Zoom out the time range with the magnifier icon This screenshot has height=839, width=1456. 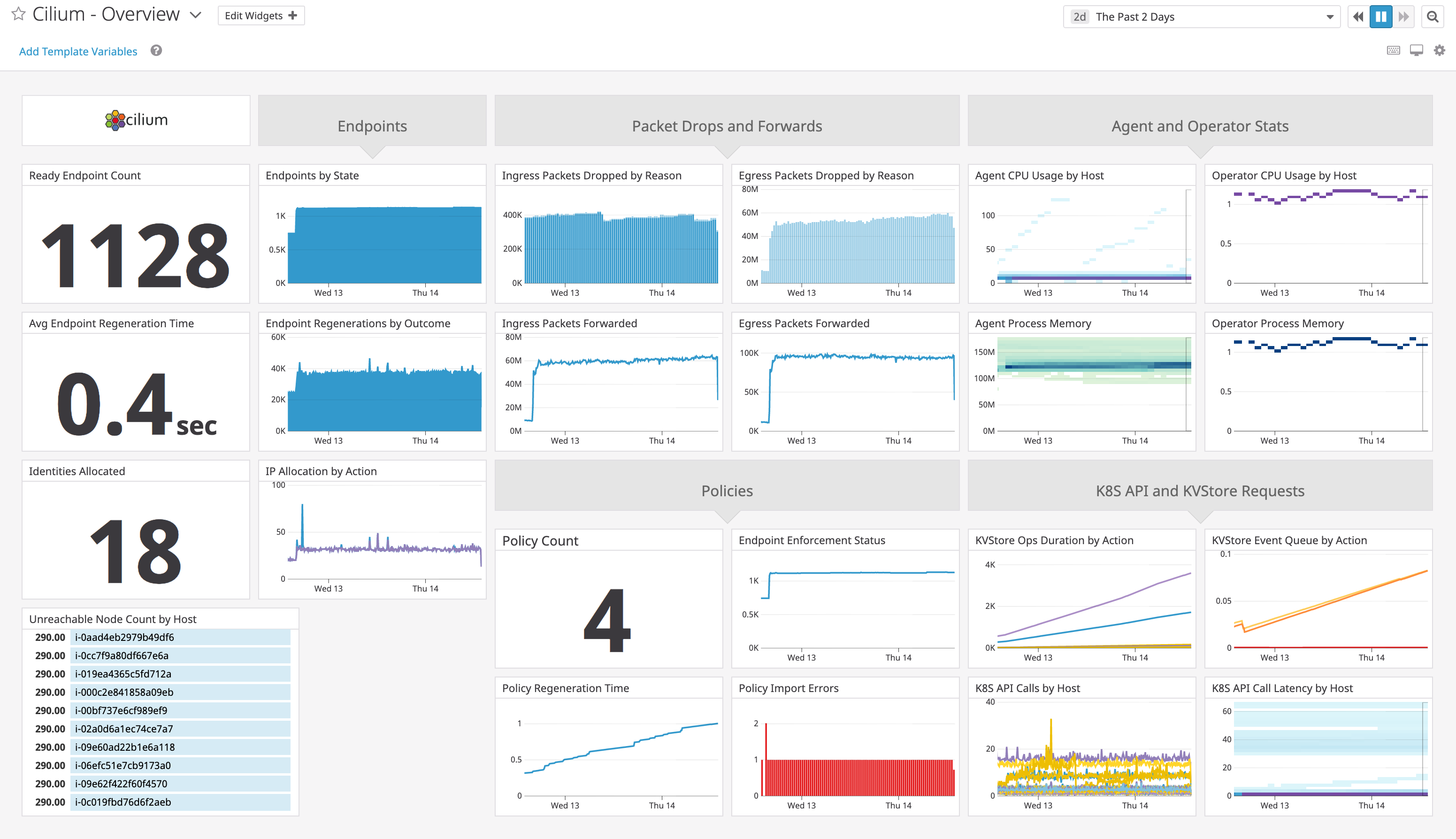click(1433, 16)
